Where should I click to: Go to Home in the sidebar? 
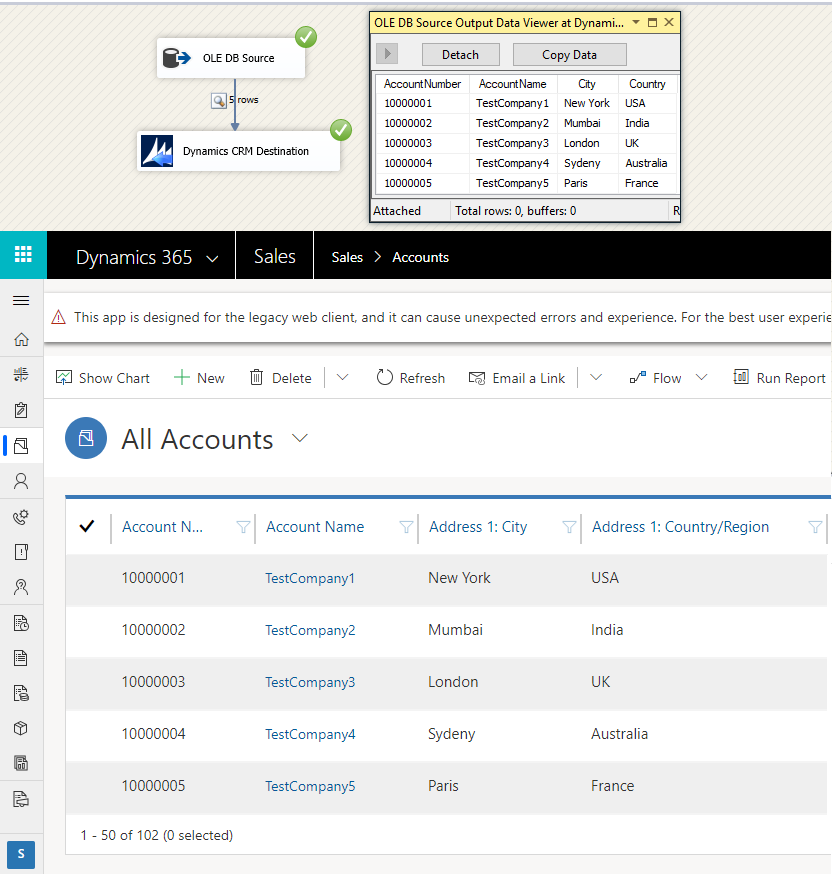(21, 339)
